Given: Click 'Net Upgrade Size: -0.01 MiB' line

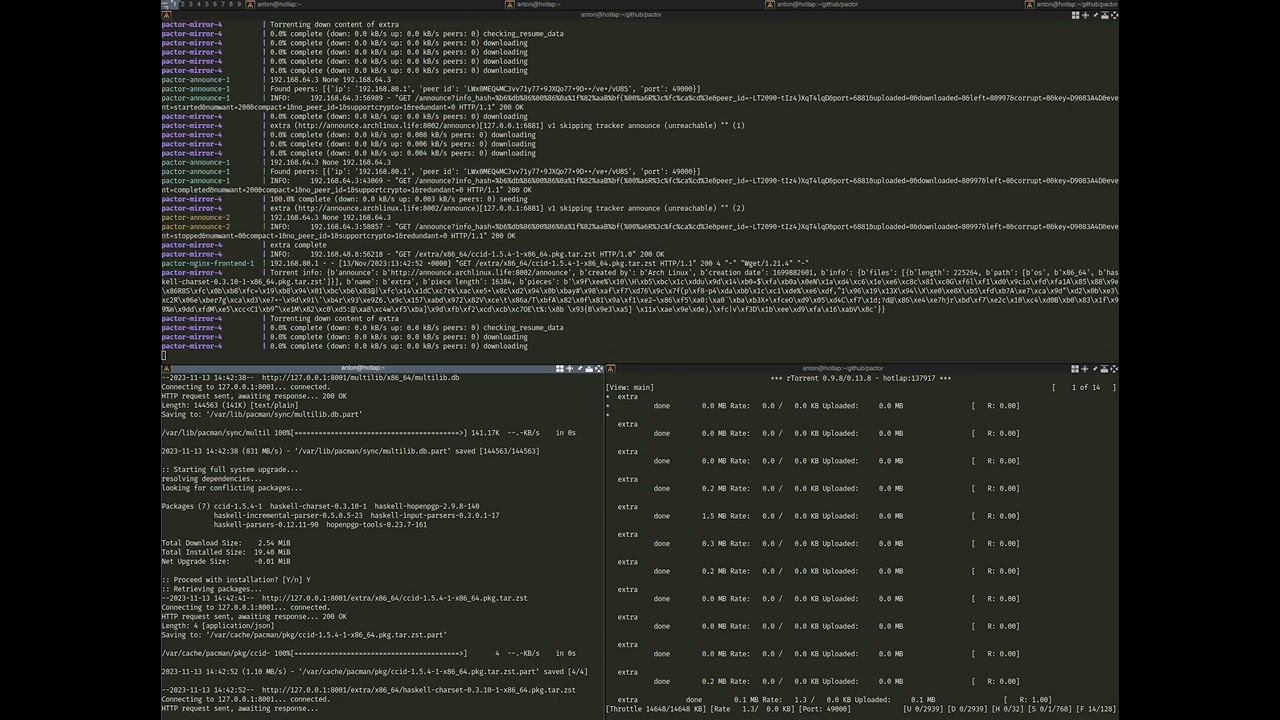Looking at the screenshot, I should 226,561.
